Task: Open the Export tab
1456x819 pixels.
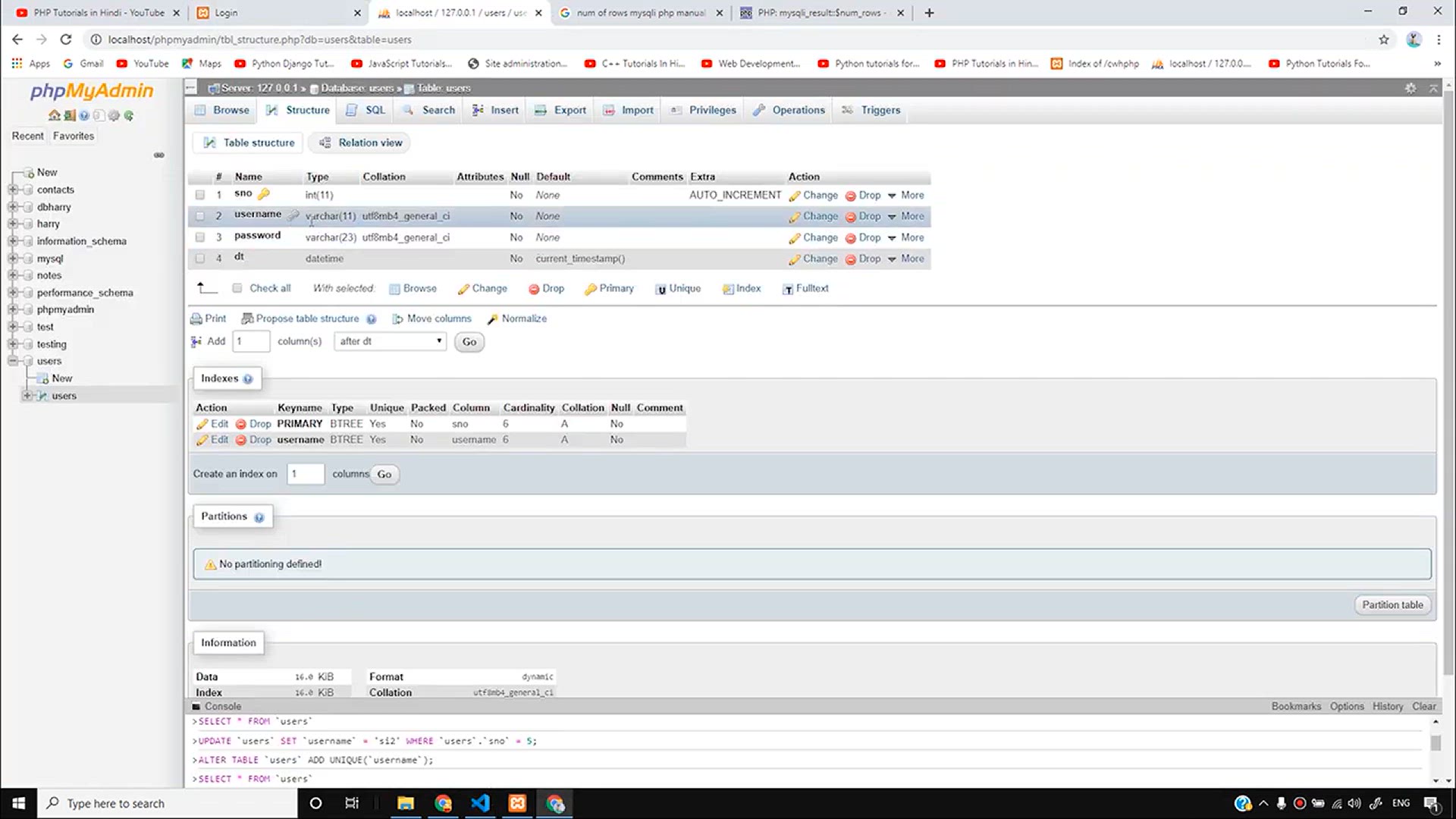Action: tap(560, 110)
